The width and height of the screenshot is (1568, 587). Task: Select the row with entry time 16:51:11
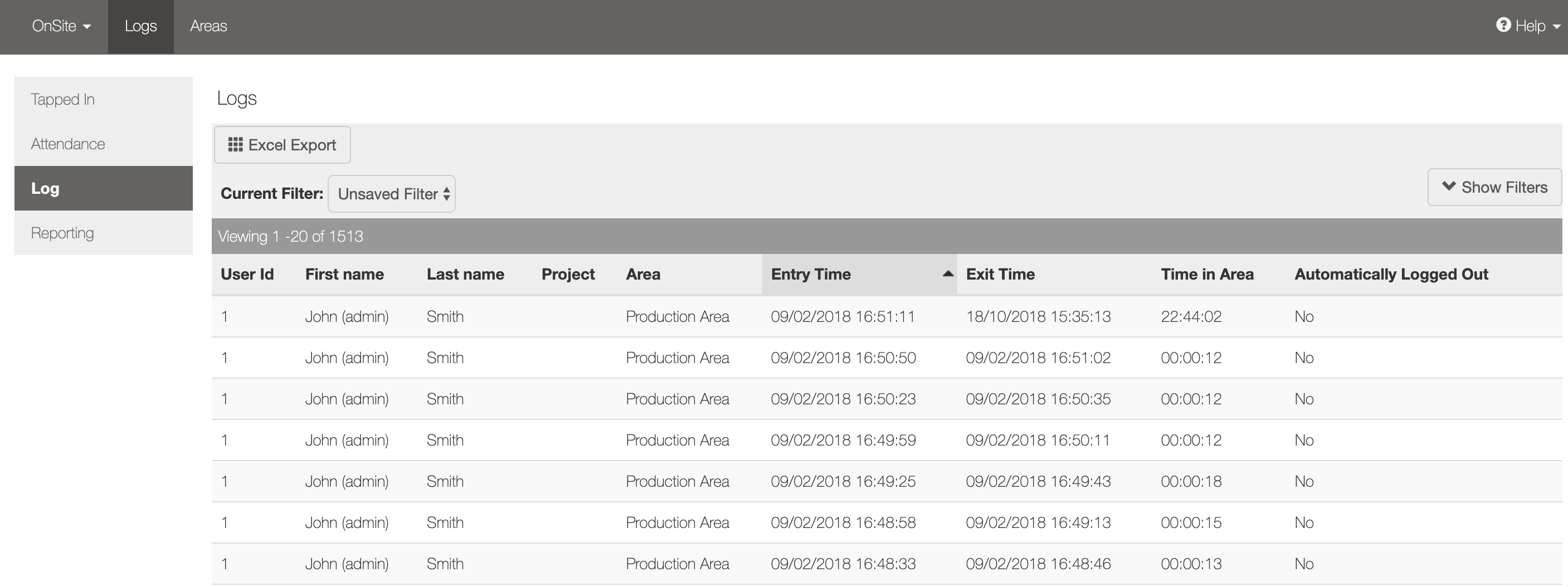[843, 317]
